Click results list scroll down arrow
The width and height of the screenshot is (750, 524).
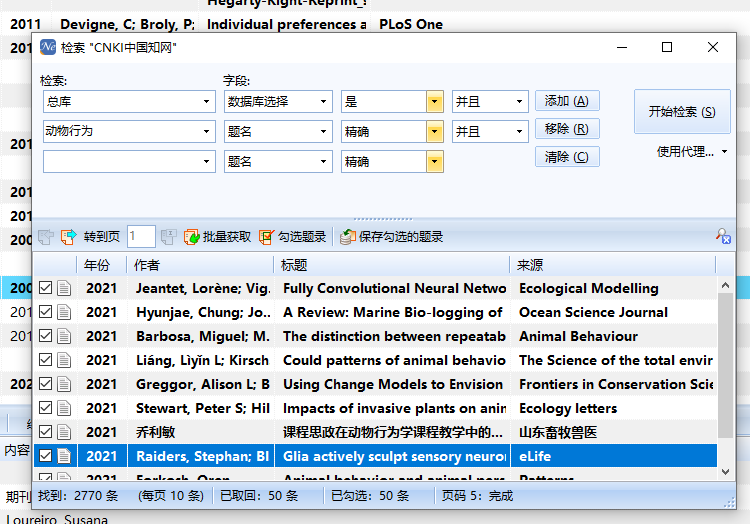pyautogui.click(x=725, y=472)
